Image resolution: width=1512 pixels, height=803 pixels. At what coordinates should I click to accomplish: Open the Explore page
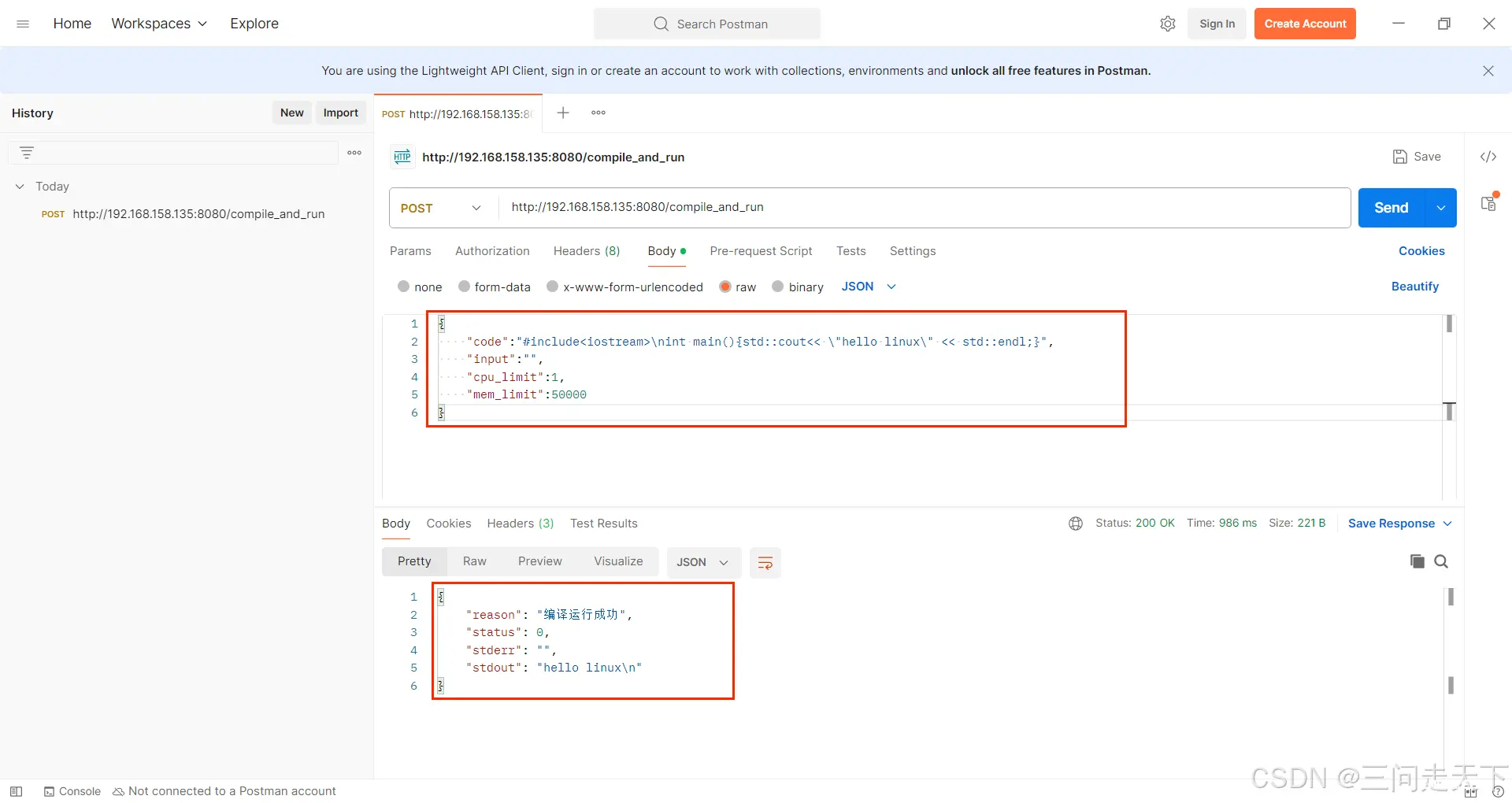coord(254,24)
